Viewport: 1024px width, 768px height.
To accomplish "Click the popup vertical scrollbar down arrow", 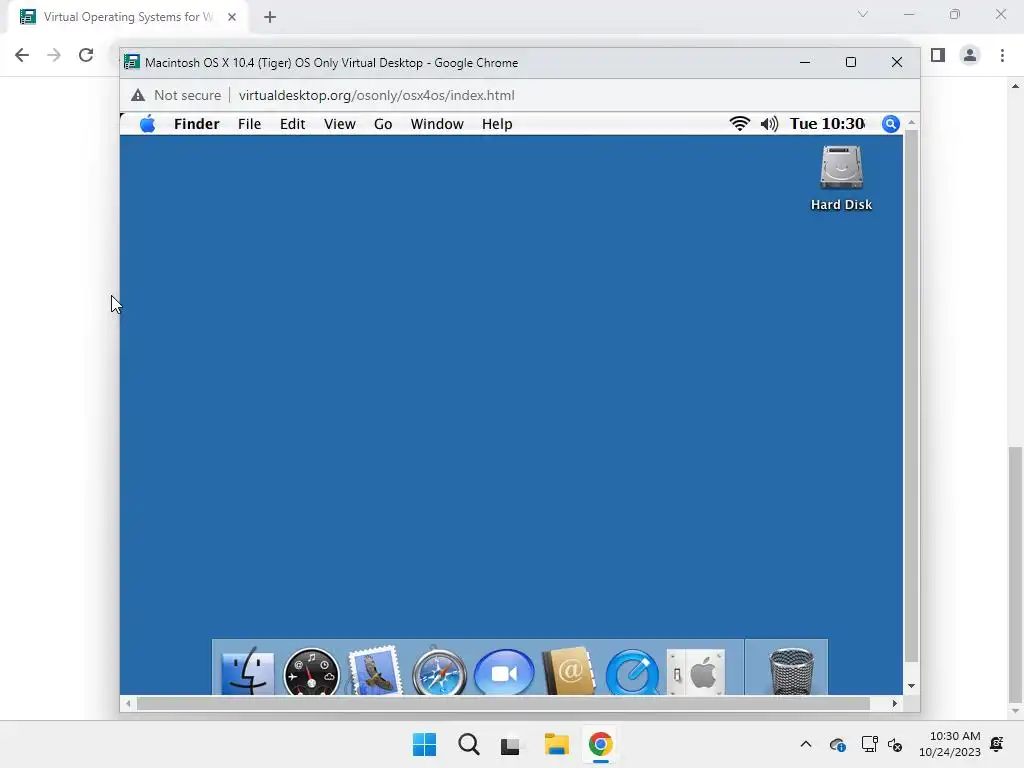I will point(911,686).
